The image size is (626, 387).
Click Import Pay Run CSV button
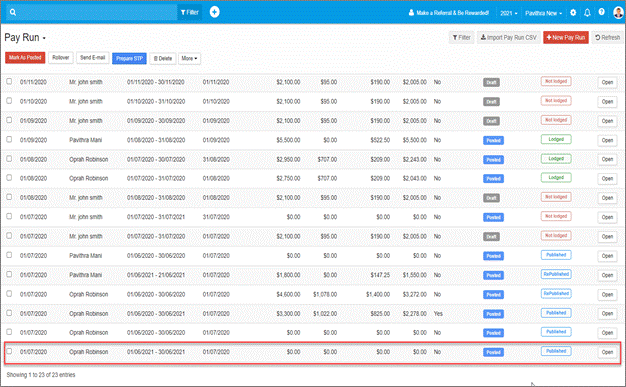508,38
